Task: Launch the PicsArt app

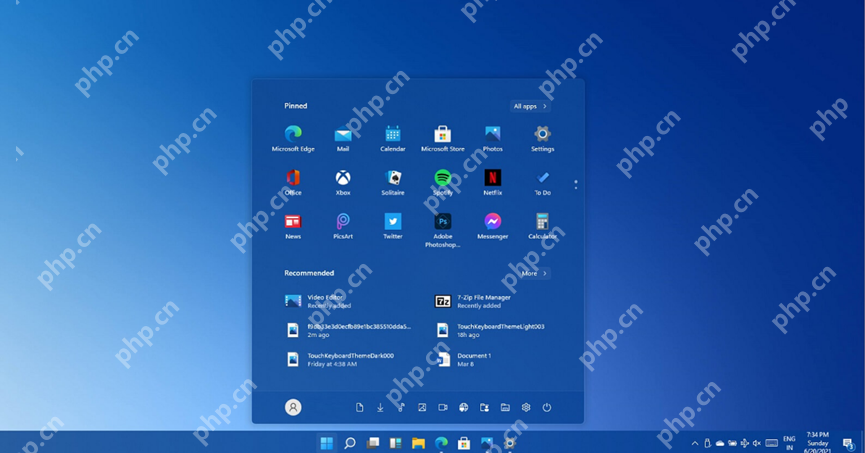Action: 343,226
